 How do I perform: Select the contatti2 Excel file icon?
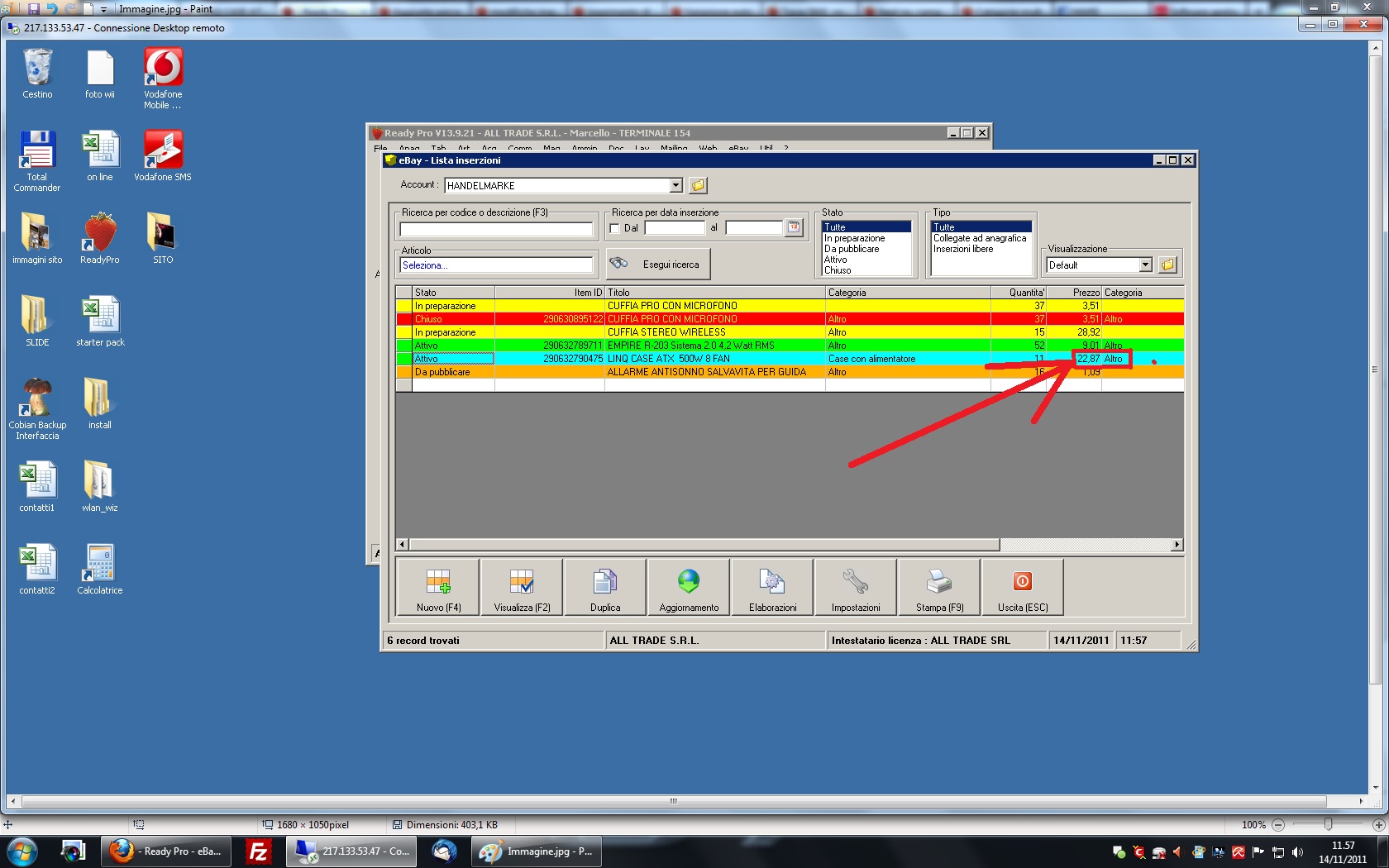[37, 569]
